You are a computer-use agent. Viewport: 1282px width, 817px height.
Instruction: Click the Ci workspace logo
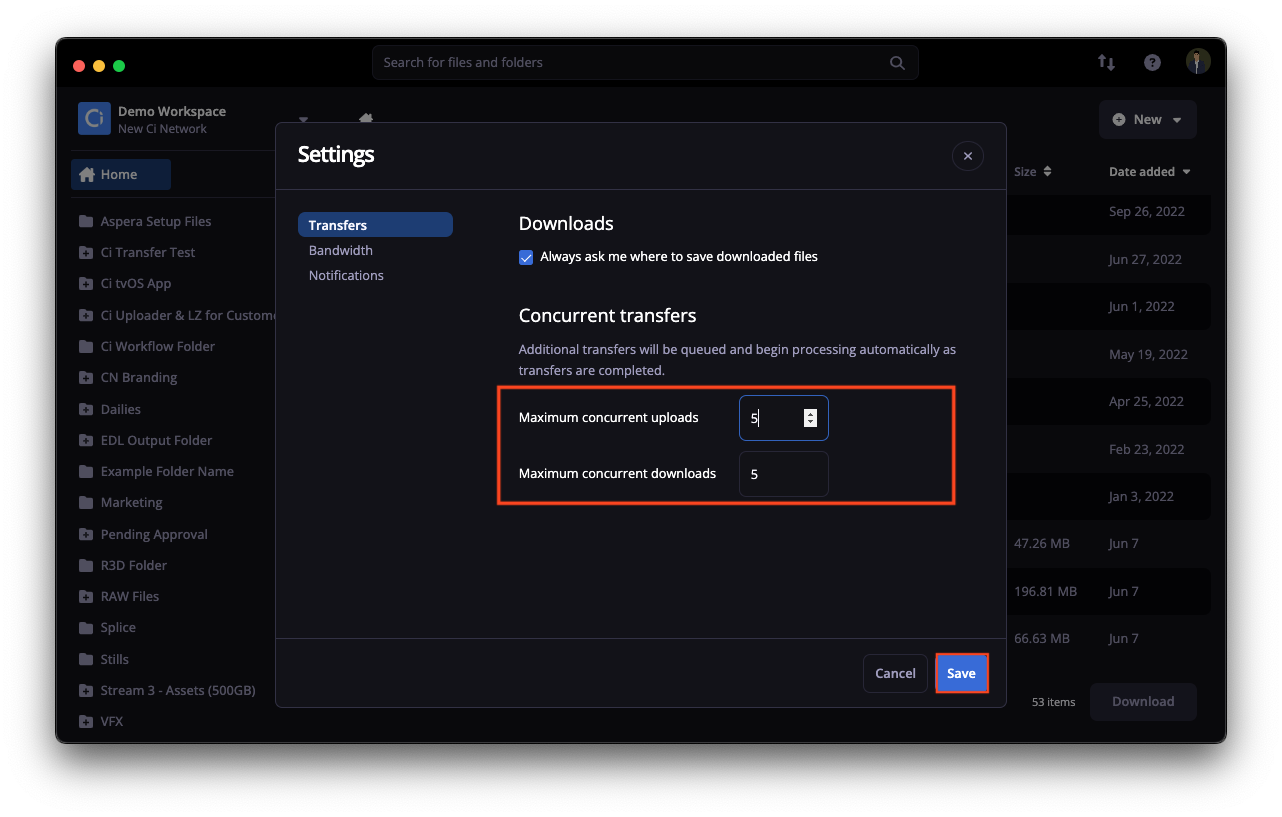[x=94, y=118]
